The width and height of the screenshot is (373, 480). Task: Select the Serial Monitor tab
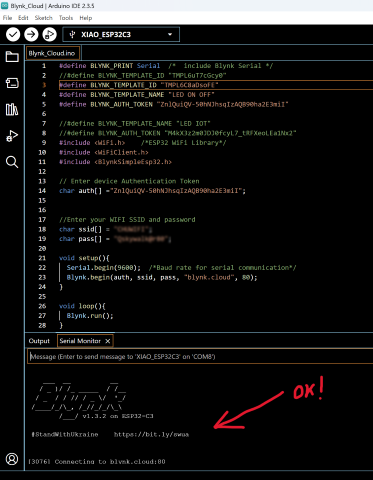[x=80, y=341]
